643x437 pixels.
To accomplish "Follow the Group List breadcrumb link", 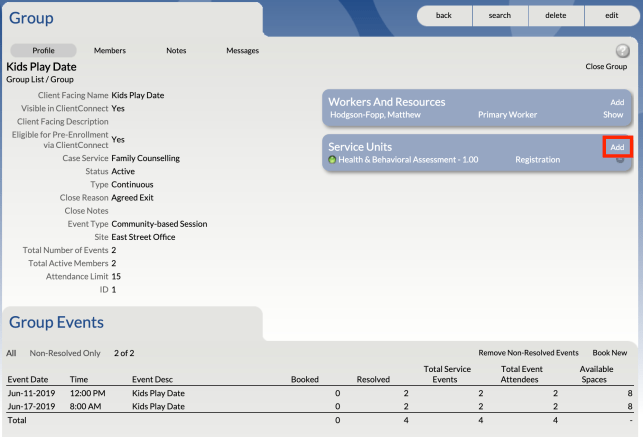I will click(25, 80).
